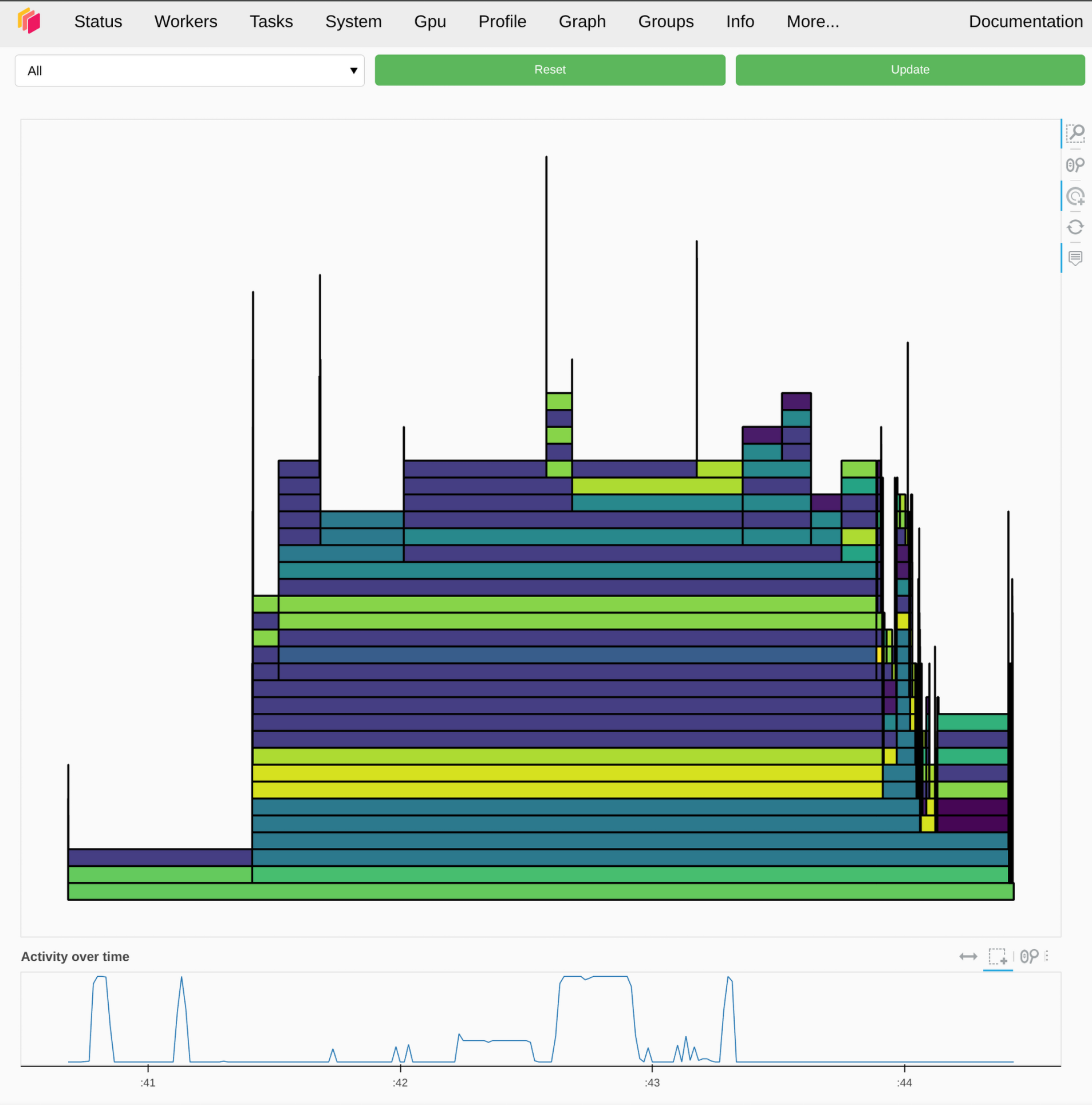1092x1105 pixels.
Task: Go to the Workers page
Action: 186,21
